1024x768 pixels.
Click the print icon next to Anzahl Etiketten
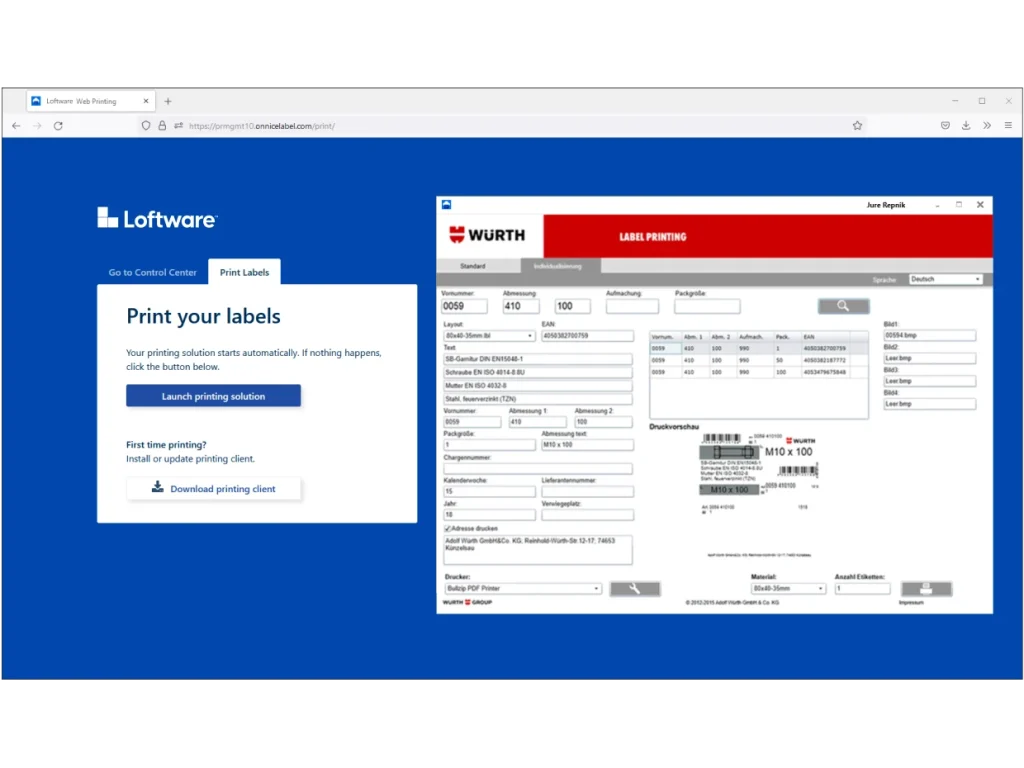pos(926,588)
